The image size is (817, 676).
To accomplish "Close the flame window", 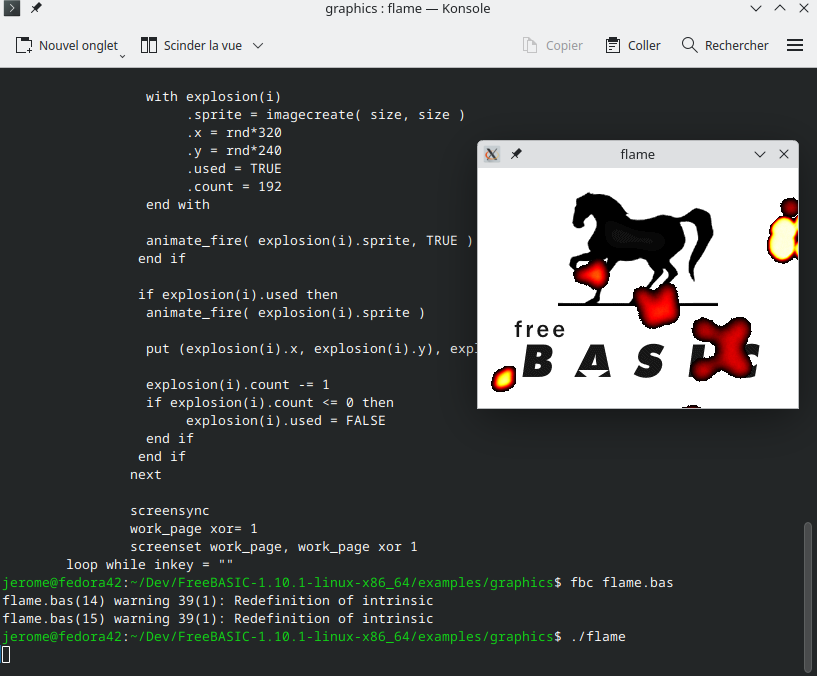I will (784, 154).
